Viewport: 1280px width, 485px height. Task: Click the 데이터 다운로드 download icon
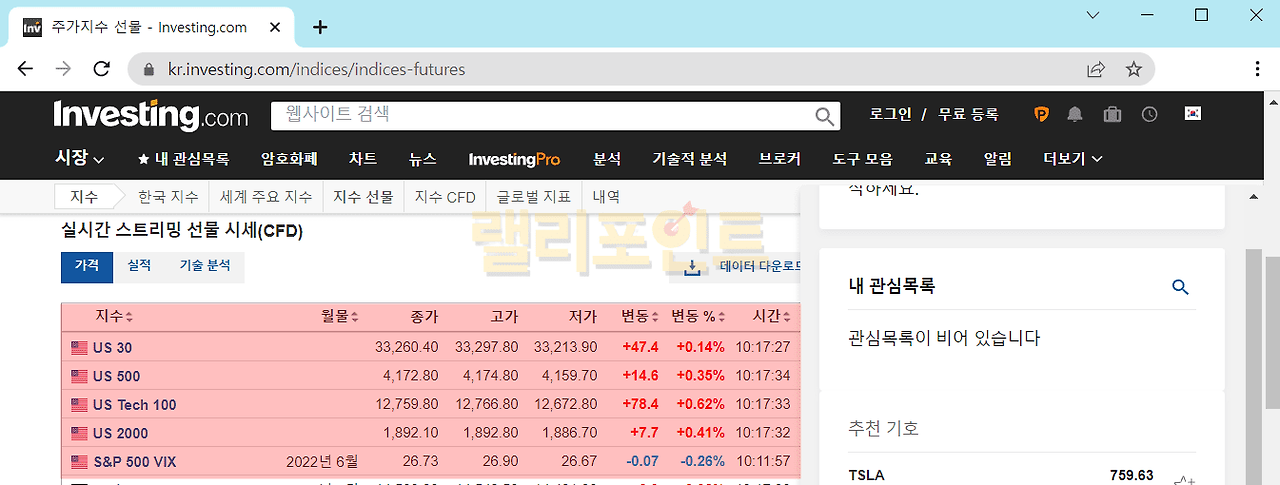(x=692, y=267)
